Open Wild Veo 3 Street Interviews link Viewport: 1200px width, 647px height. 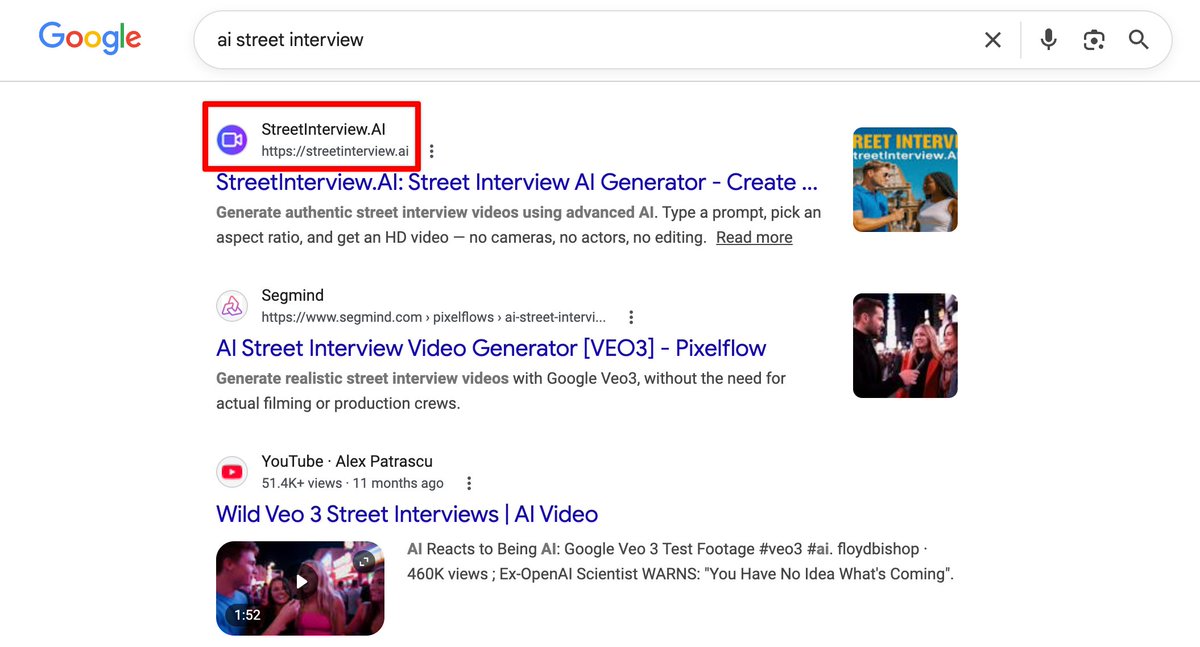(407, 514)
